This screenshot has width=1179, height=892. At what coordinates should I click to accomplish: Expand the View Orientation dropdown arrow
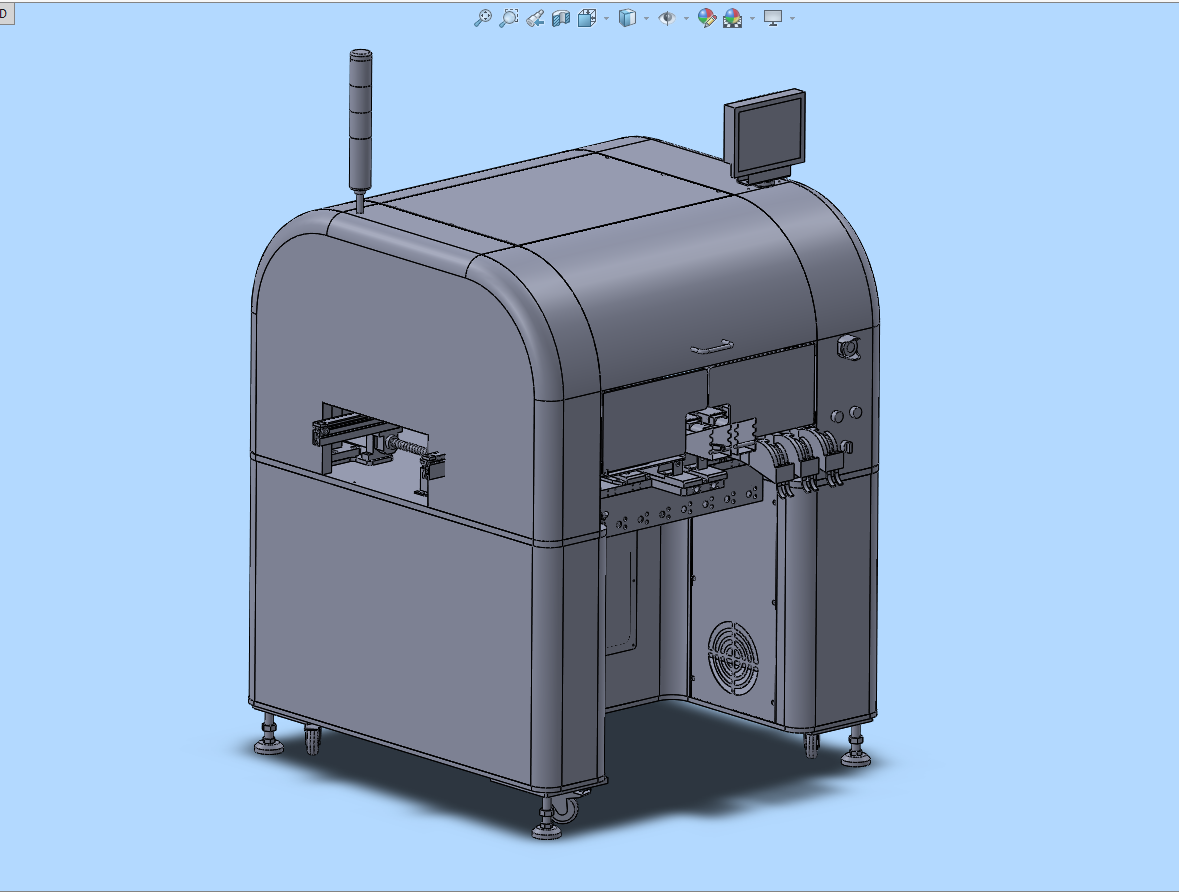click(x=606, y=19)
